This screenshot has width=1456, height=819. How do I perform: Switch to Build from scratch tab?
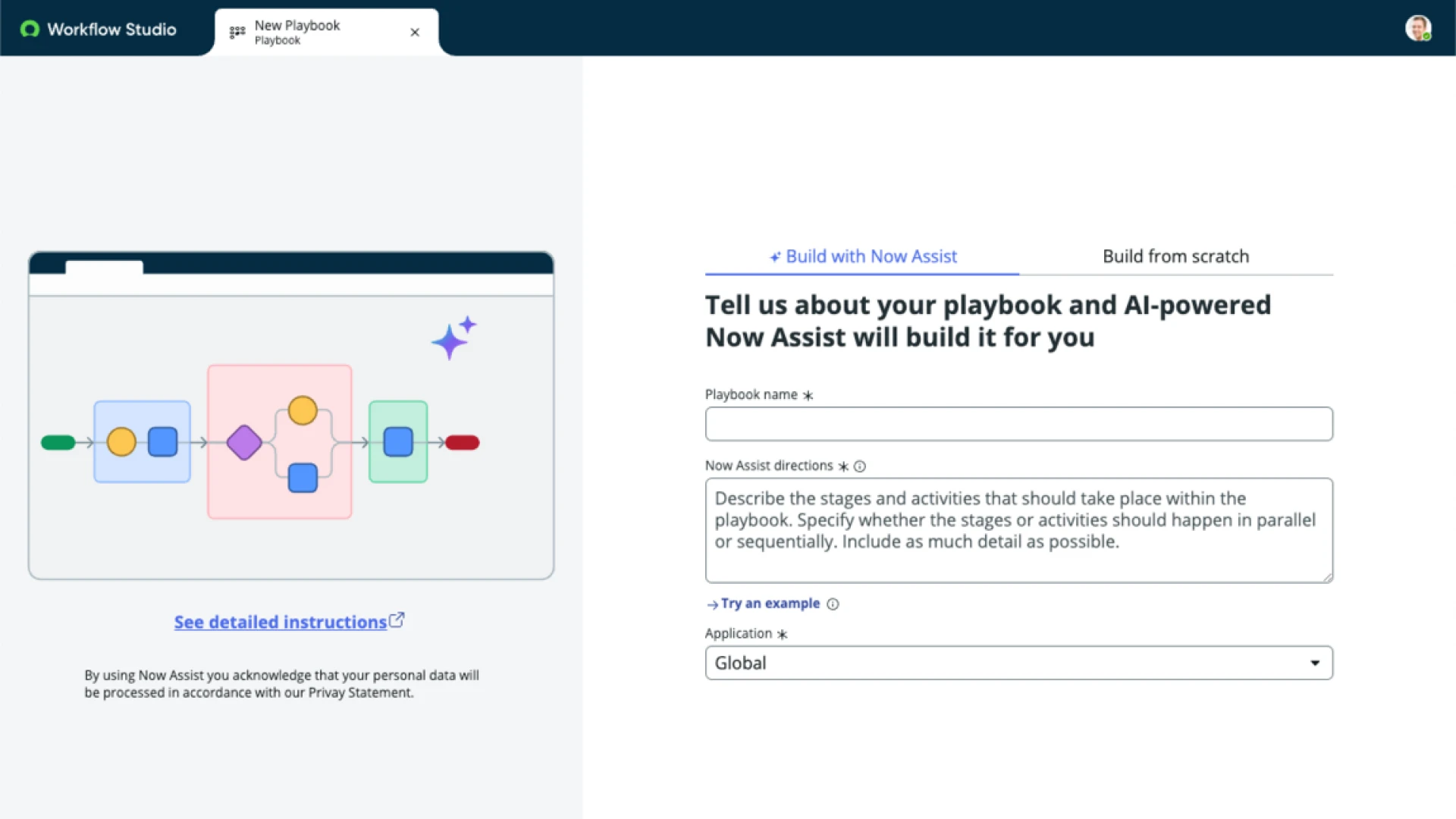pos(1175,256)
